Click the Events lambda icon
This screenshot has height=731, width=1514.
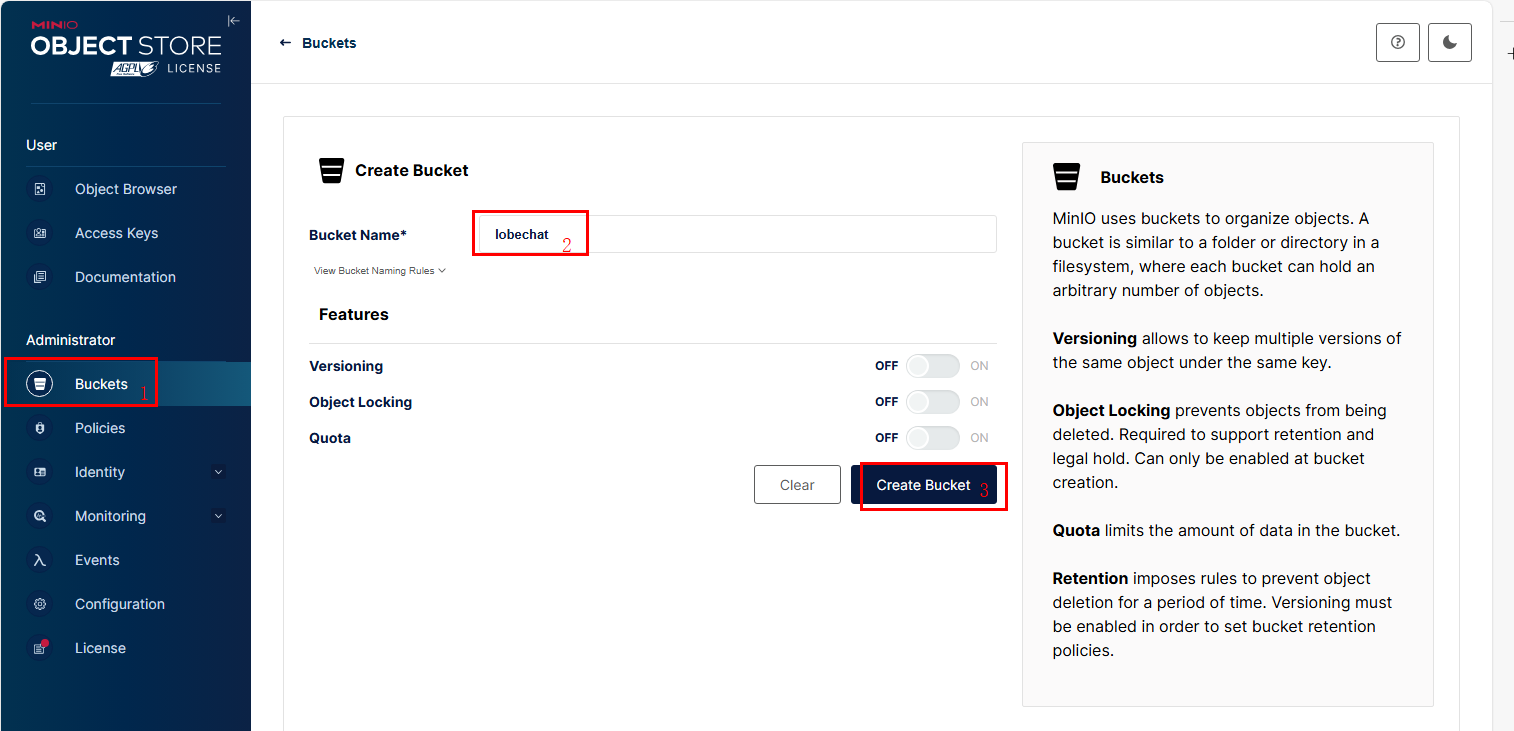(40, 560)
